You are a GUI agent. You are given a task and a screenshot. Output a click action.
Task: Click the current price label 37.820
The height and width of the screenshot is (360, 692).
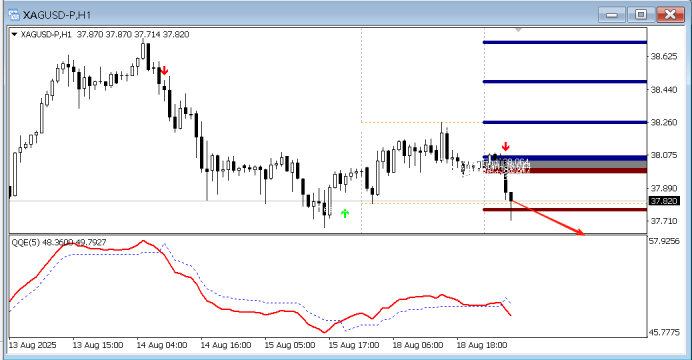coord(664,201)
